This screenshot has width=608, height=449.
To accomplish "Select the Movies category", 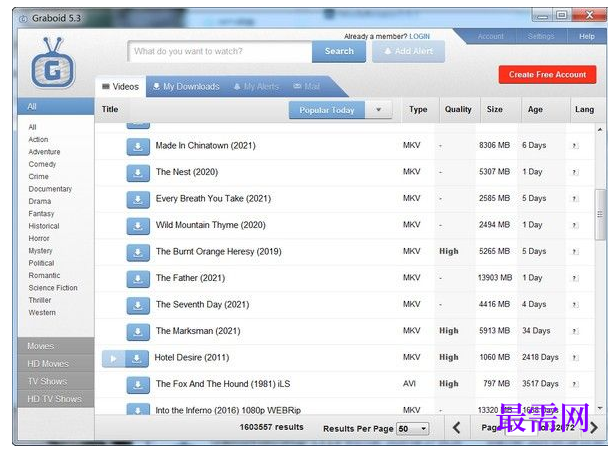I will 56,346.
